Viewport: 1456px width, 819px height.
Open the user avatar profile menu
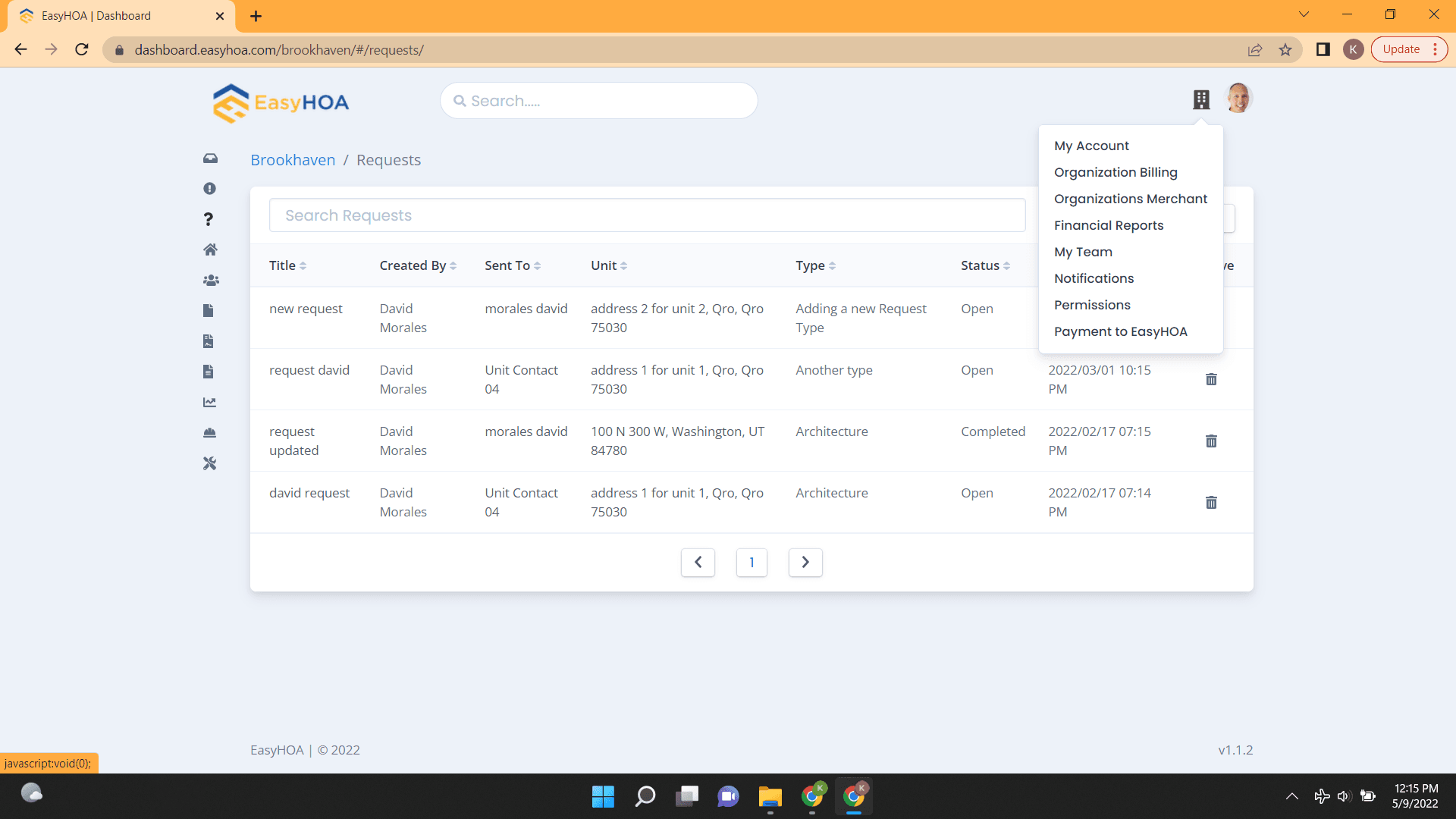coord(1238,99)
